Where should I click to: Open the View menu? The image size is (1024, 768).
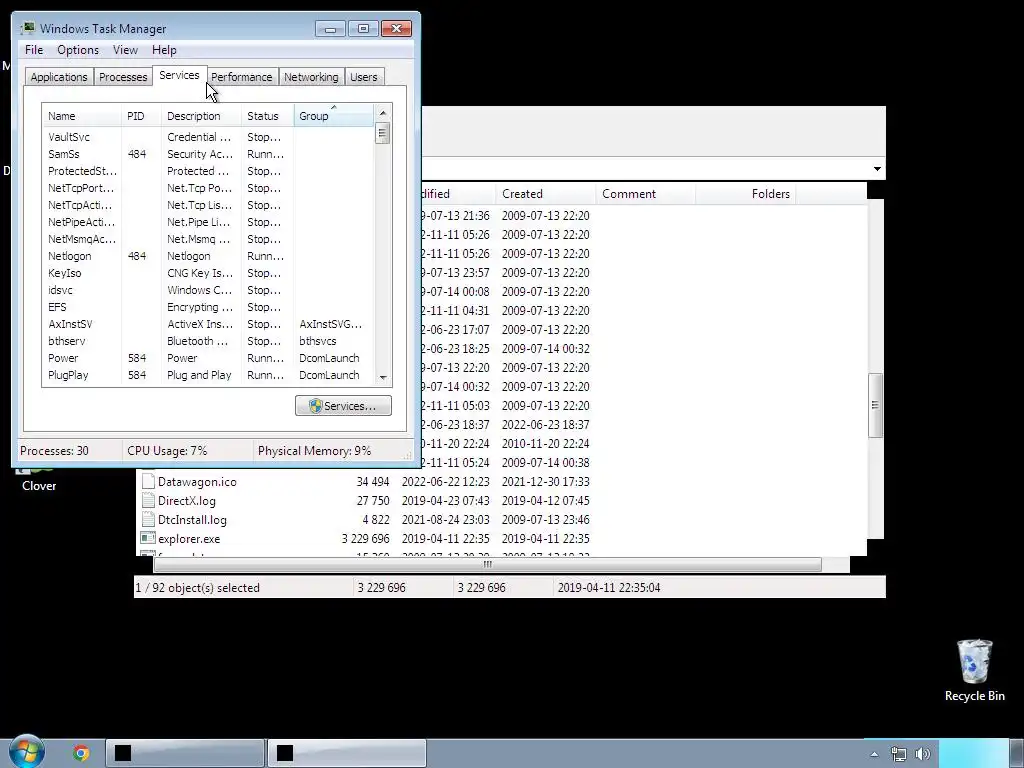pos(125,50)
